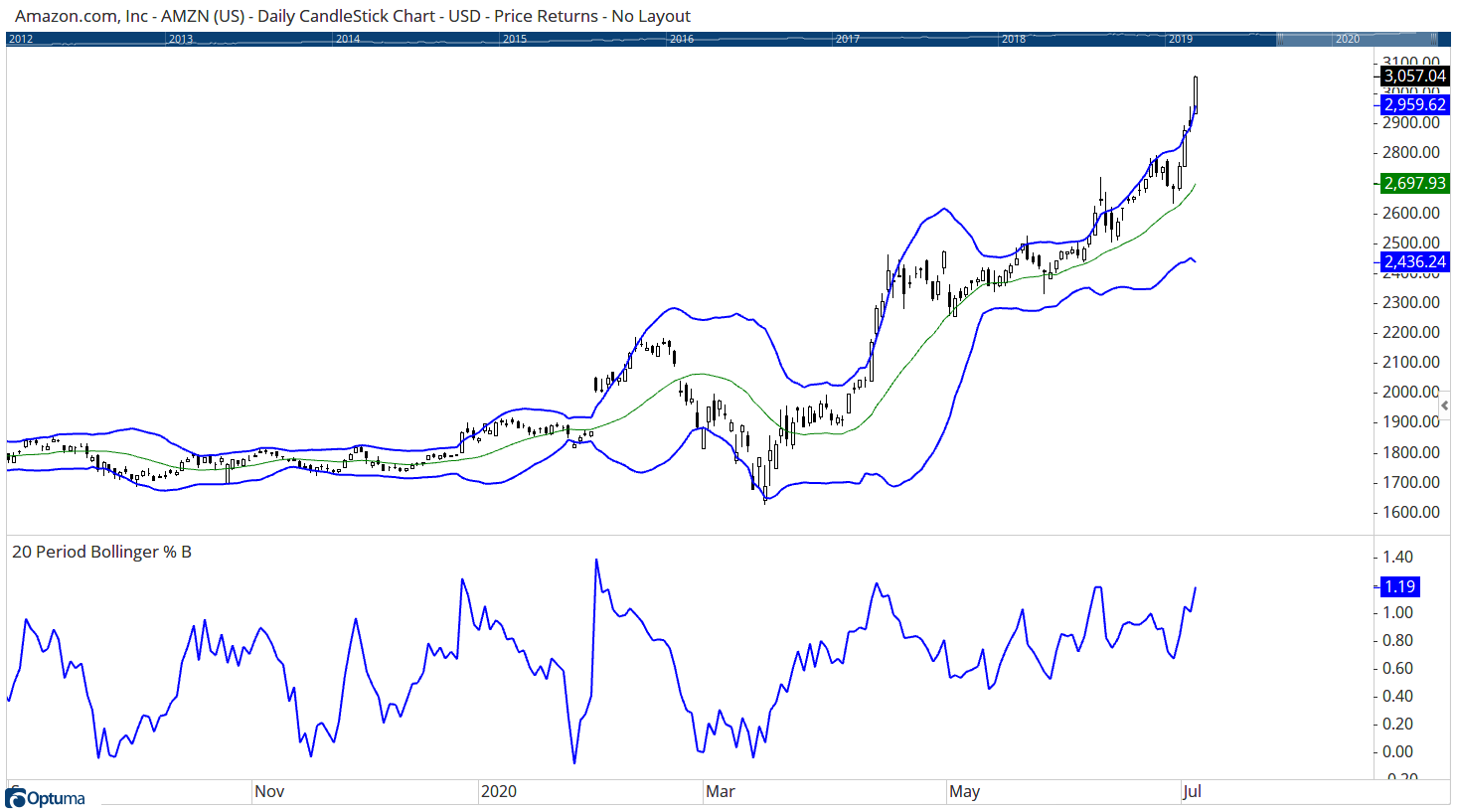Click the green middle band tag 2,697.93
1457x812 pixels.
pyautogui.click(x=1415, y=183)
